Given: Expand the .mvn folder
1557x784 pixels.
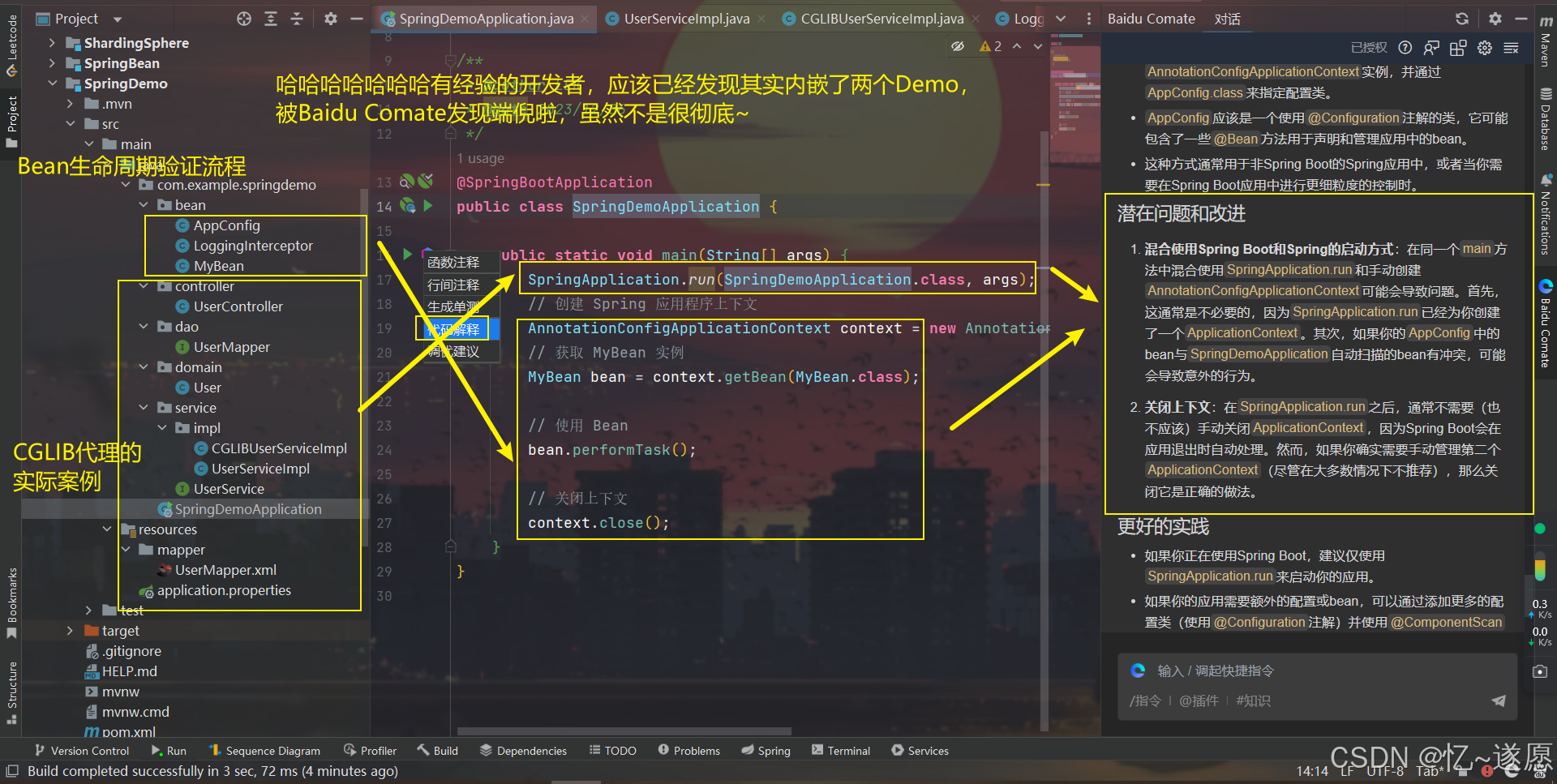Looking at the screenshot, I should pyautogui.click(x=70, y=103).
